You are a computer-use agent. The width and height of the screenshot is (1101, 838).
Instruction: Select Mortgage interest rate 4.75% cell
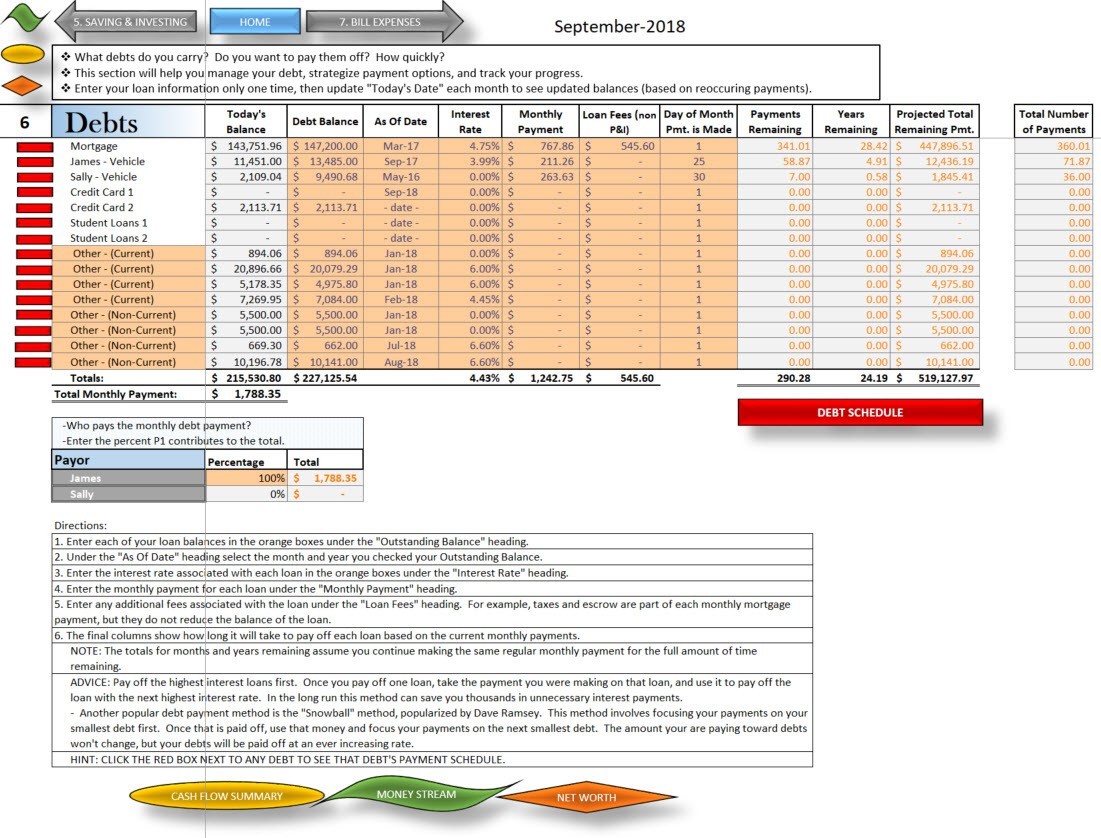coord(470,146)
